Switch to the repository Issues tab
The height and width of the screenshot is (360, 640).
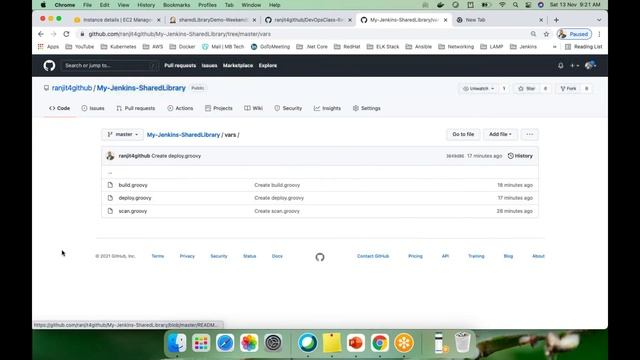click(93, 108)
